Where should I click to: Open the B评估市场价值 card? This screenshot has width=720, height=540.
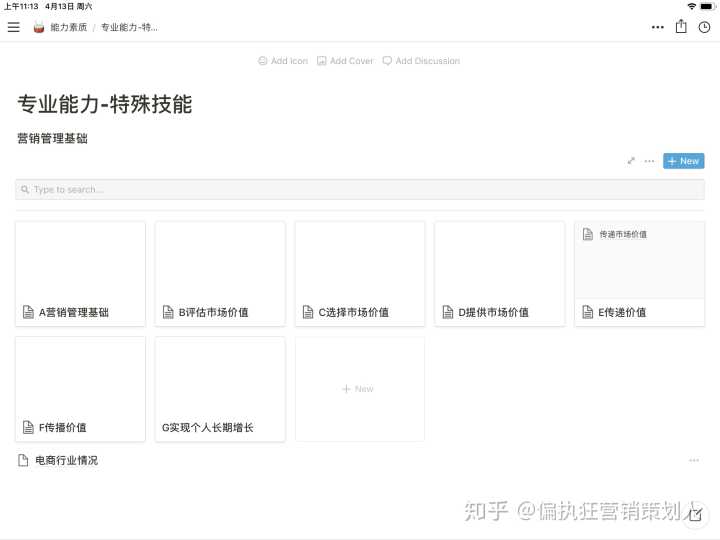220,273
